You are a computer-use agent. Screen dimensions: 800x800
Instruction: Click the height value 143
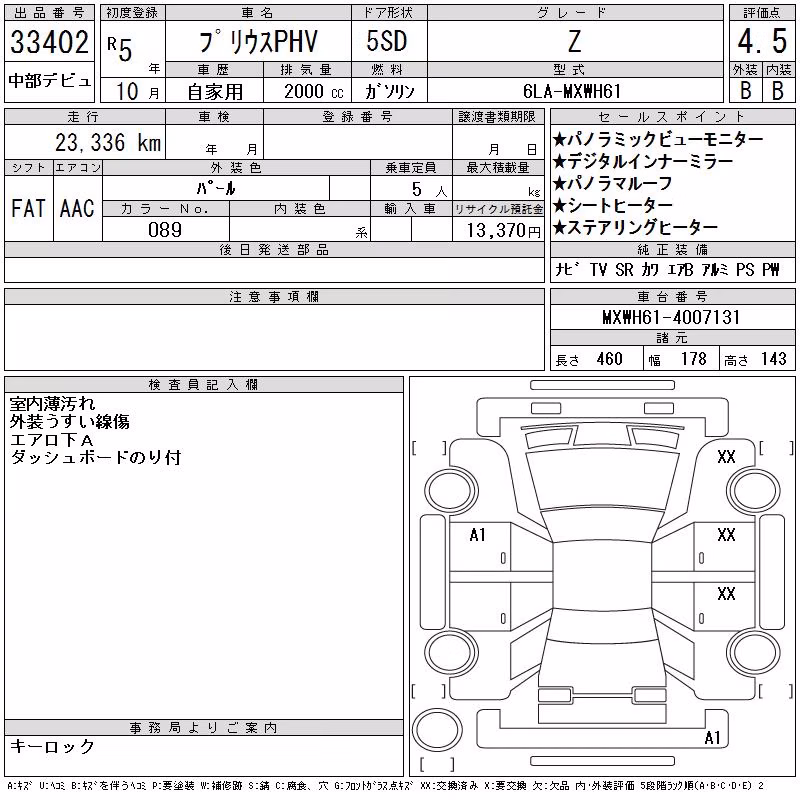773,359
